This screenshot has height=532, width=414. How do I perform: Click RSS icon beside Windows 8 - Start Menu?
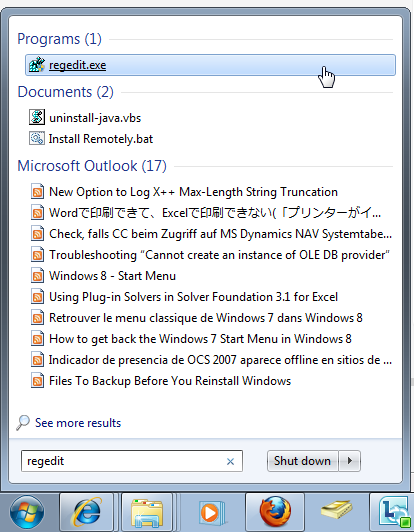pyautogui.click(x=37, y=276)
